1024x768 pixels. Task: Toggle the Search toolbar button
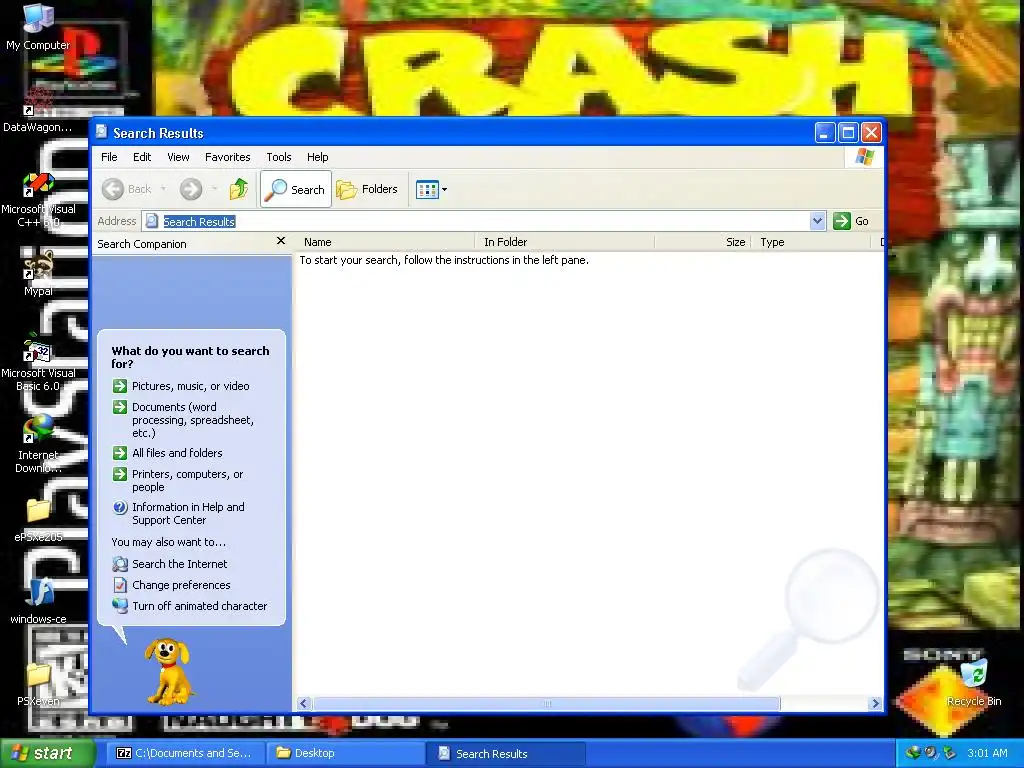point(296,189)
